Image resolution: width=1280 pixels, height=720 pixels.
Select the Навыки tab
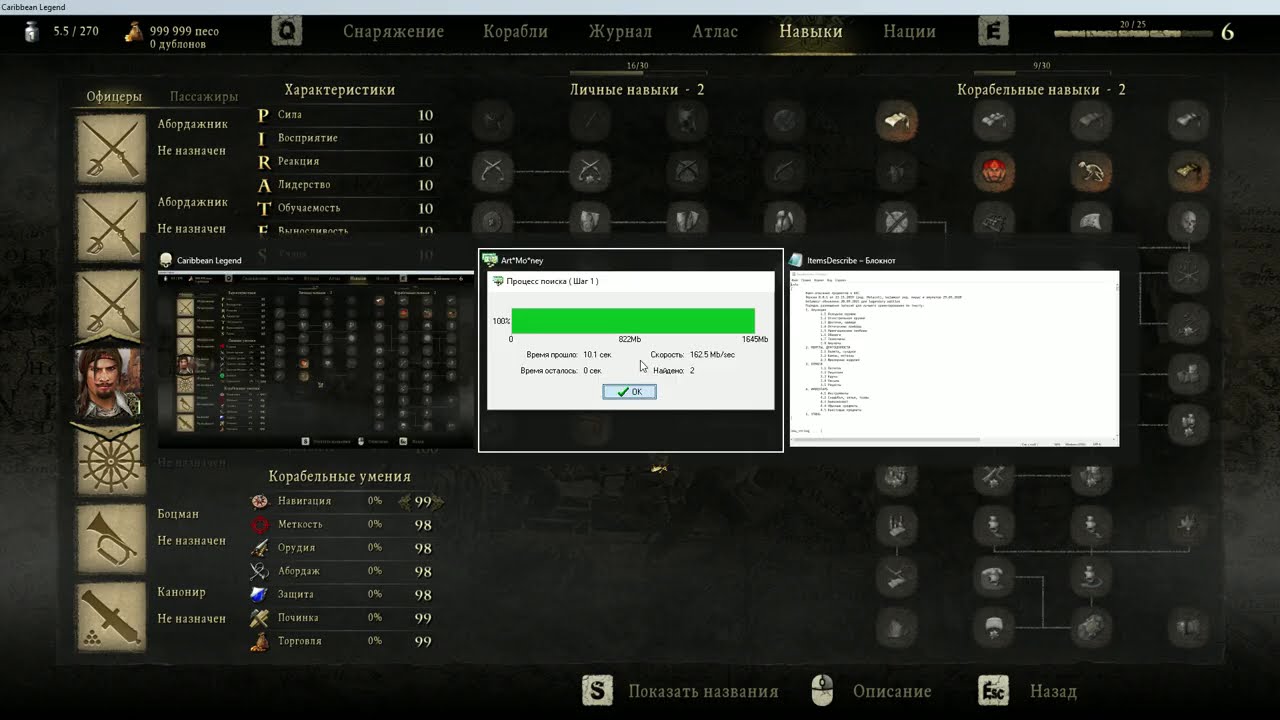(811, 31)
